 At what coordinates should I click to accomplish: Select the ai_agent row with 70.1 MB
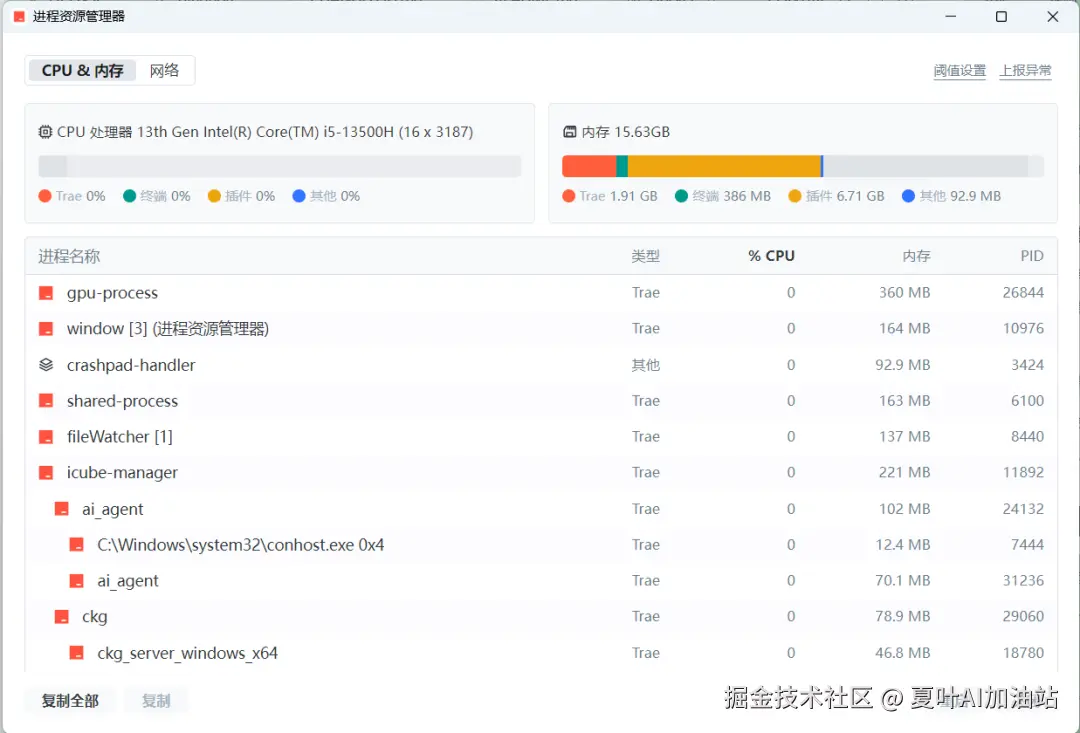[x=541, y=581]
